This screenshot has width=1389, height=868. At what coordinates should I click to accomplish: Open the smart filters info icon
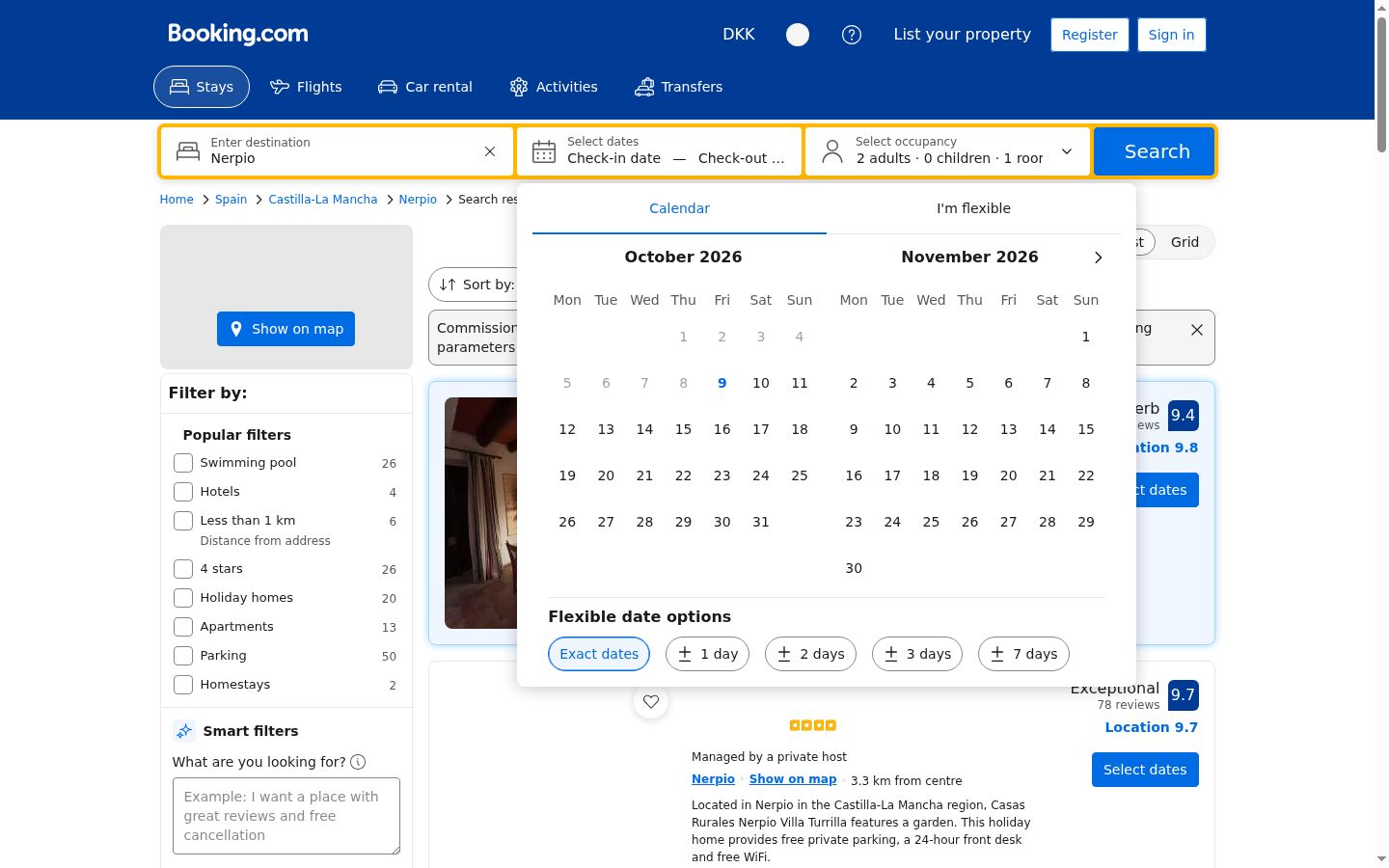point(358,762)
